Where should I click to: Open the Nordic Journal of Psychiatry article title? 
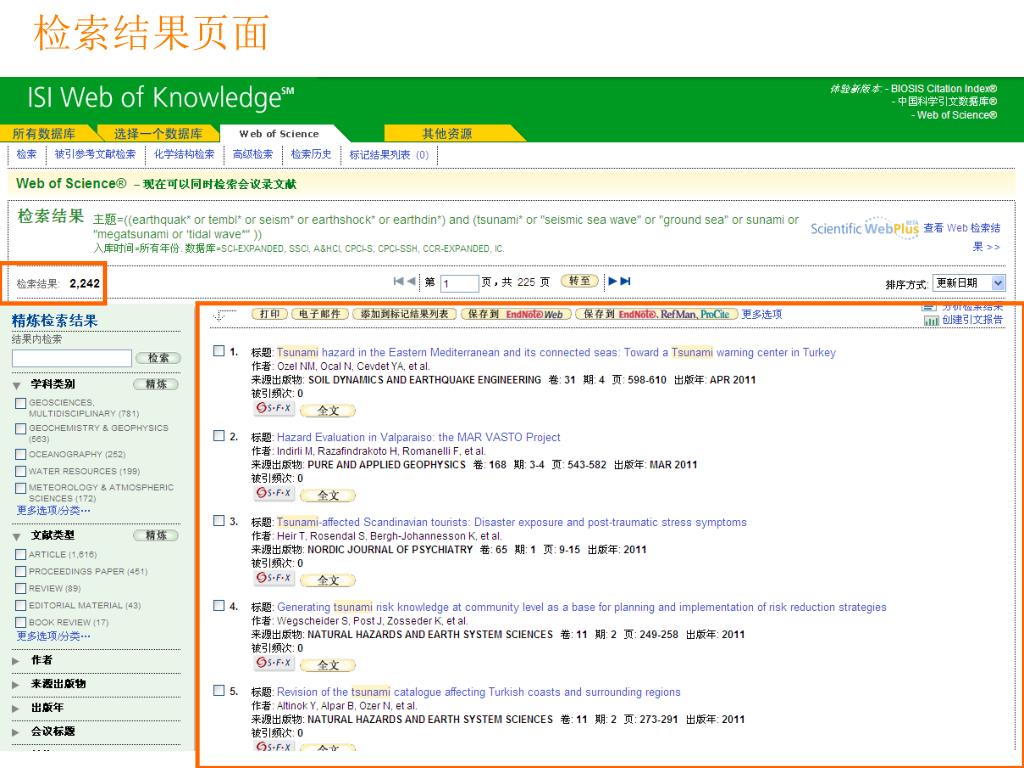(511, 522)
